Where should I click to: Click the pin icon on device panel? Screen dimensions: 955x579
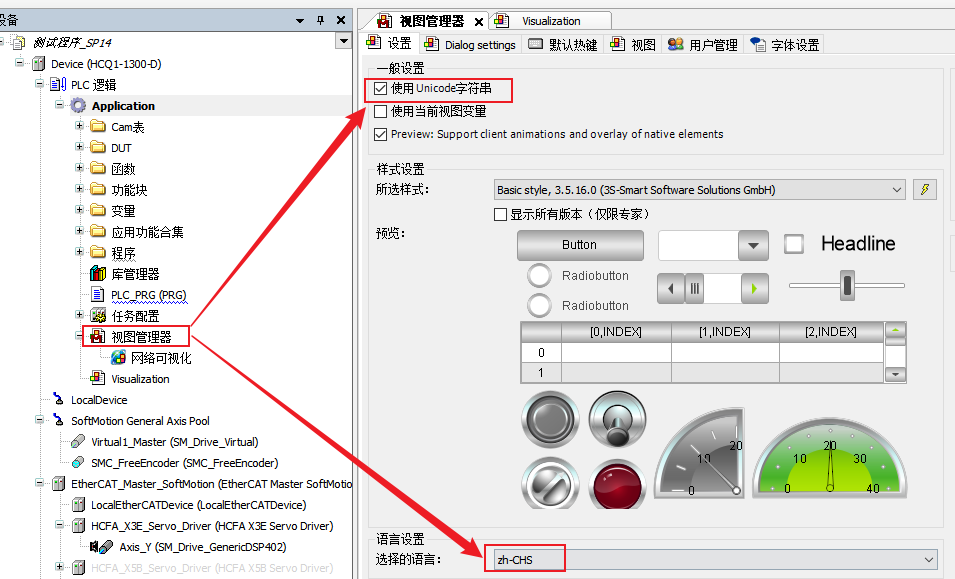320,21
